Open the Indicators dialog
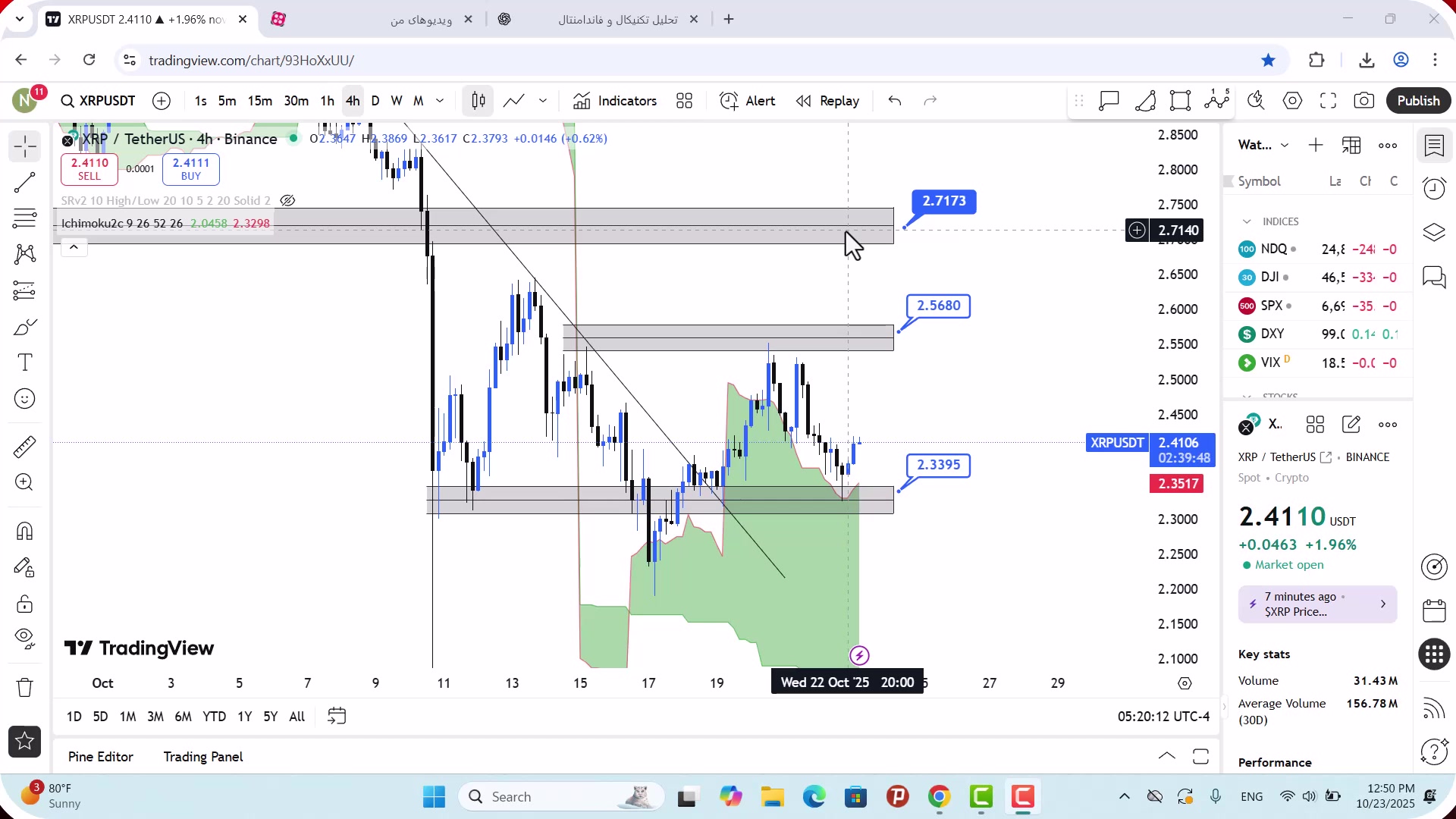The width and height of the screenshot is (1456, 819). (615, 101)
